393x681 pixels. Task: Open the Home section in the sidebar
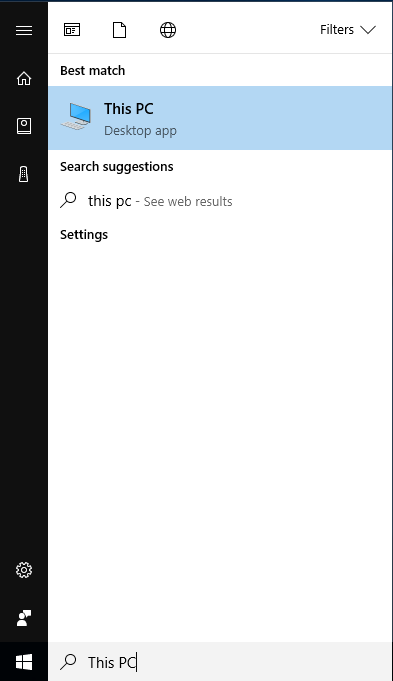pos(24,78)
